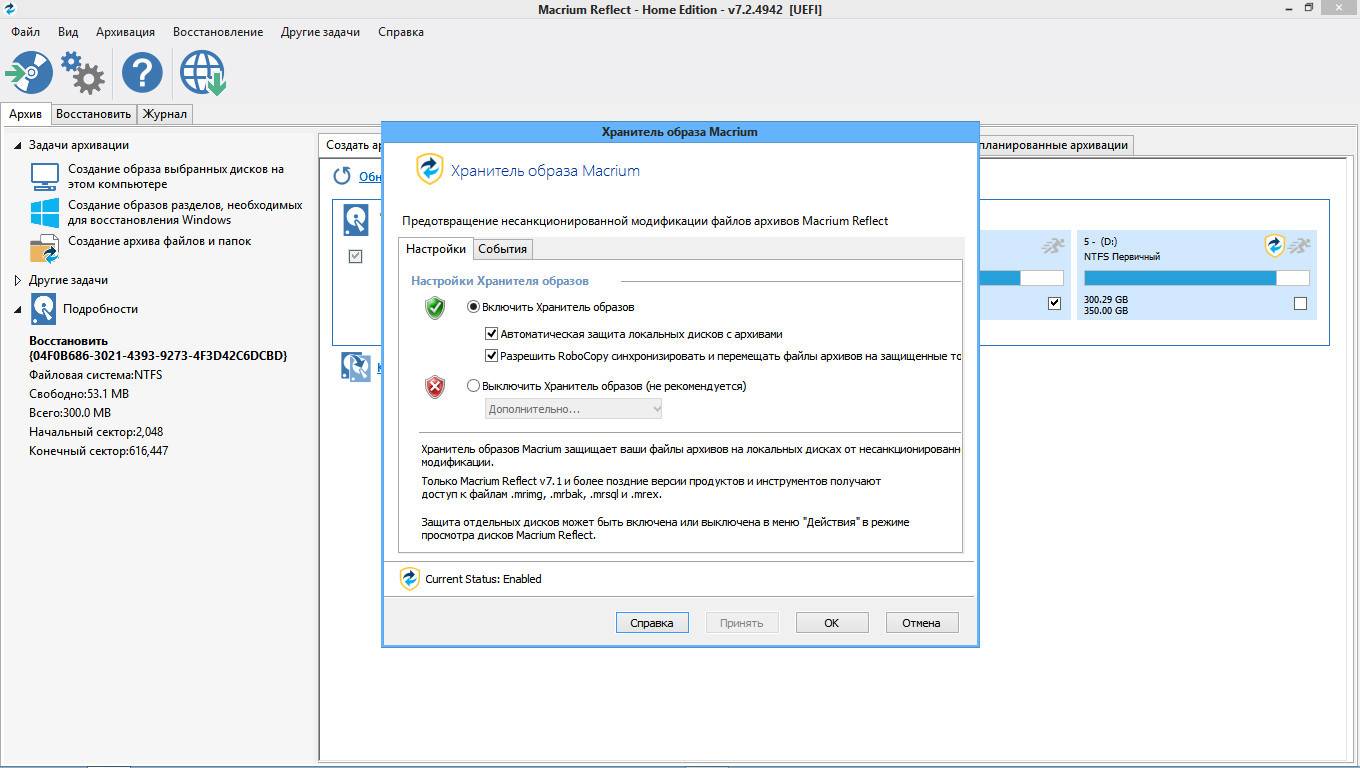Image resolution: width=1360 pixels, height=768 pixels.
Task: Click the monitor icon for disk image creation
Action: point(45,177)
